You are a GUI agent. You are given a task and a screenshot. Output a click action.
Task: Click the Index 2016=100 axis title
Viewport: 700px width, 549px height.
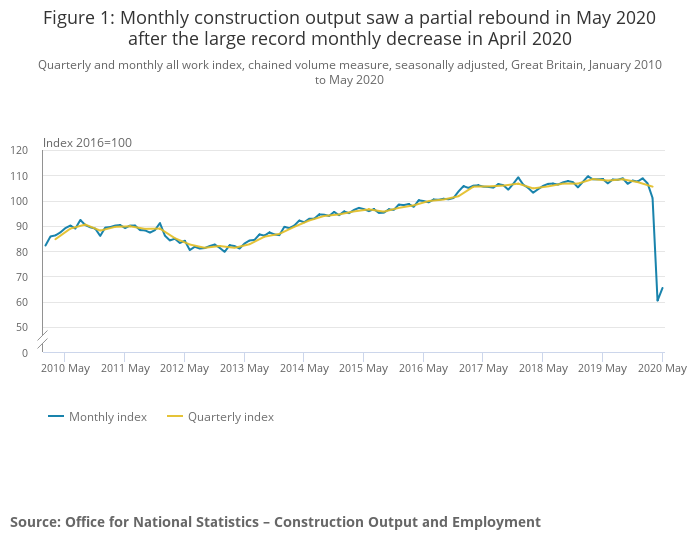coord(87,143)
